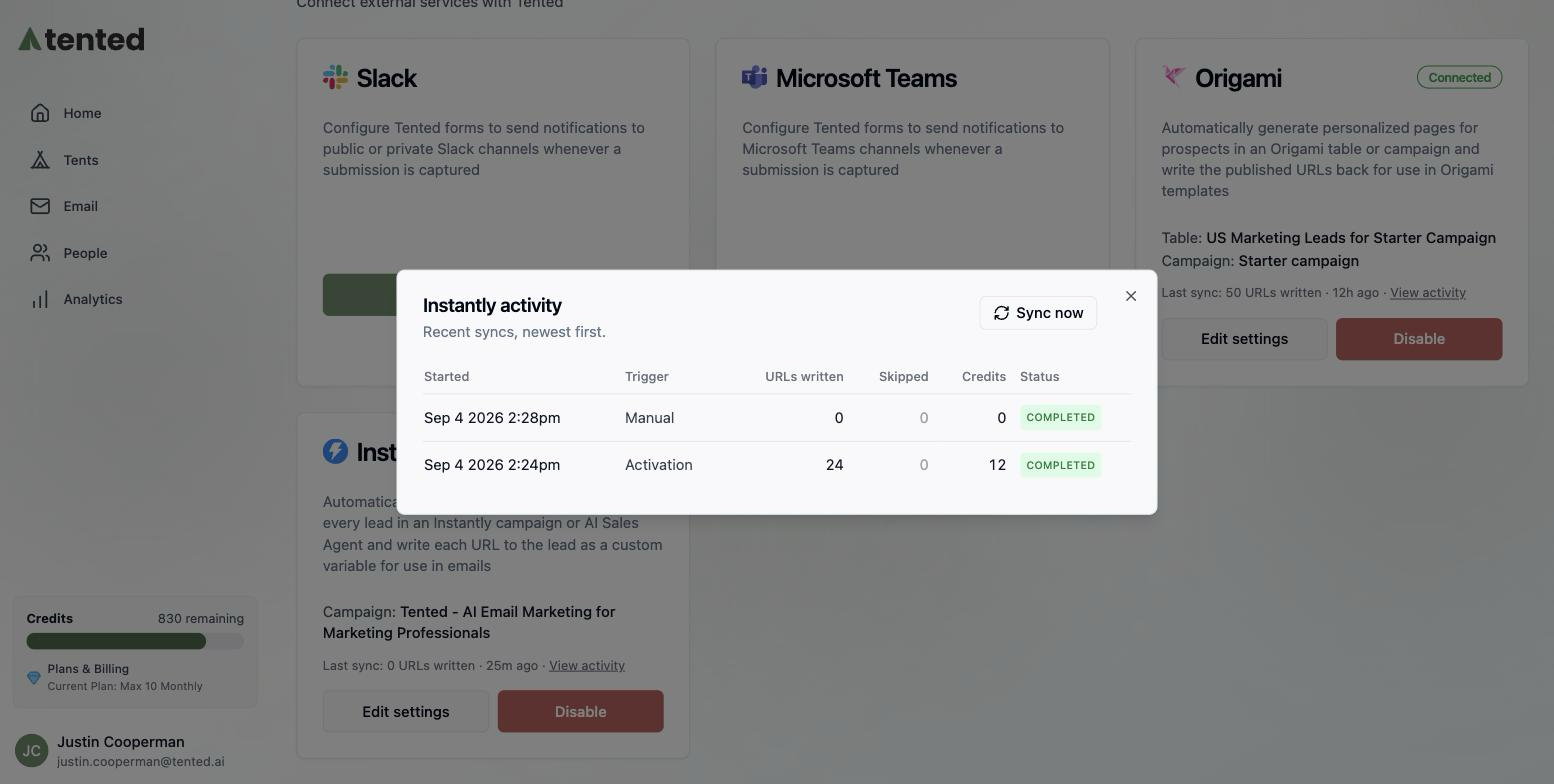Click 830 remaining credits text
This screenshot has height=784, width=1554.
pos(201,619)
